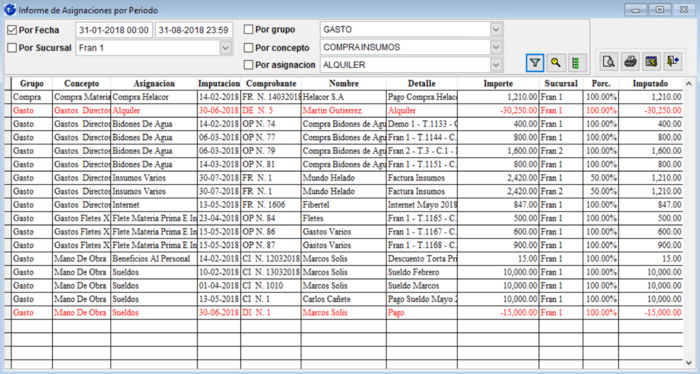Open the GASTO group dropdown
Screen dimensions: 700x374
[496, 29]
